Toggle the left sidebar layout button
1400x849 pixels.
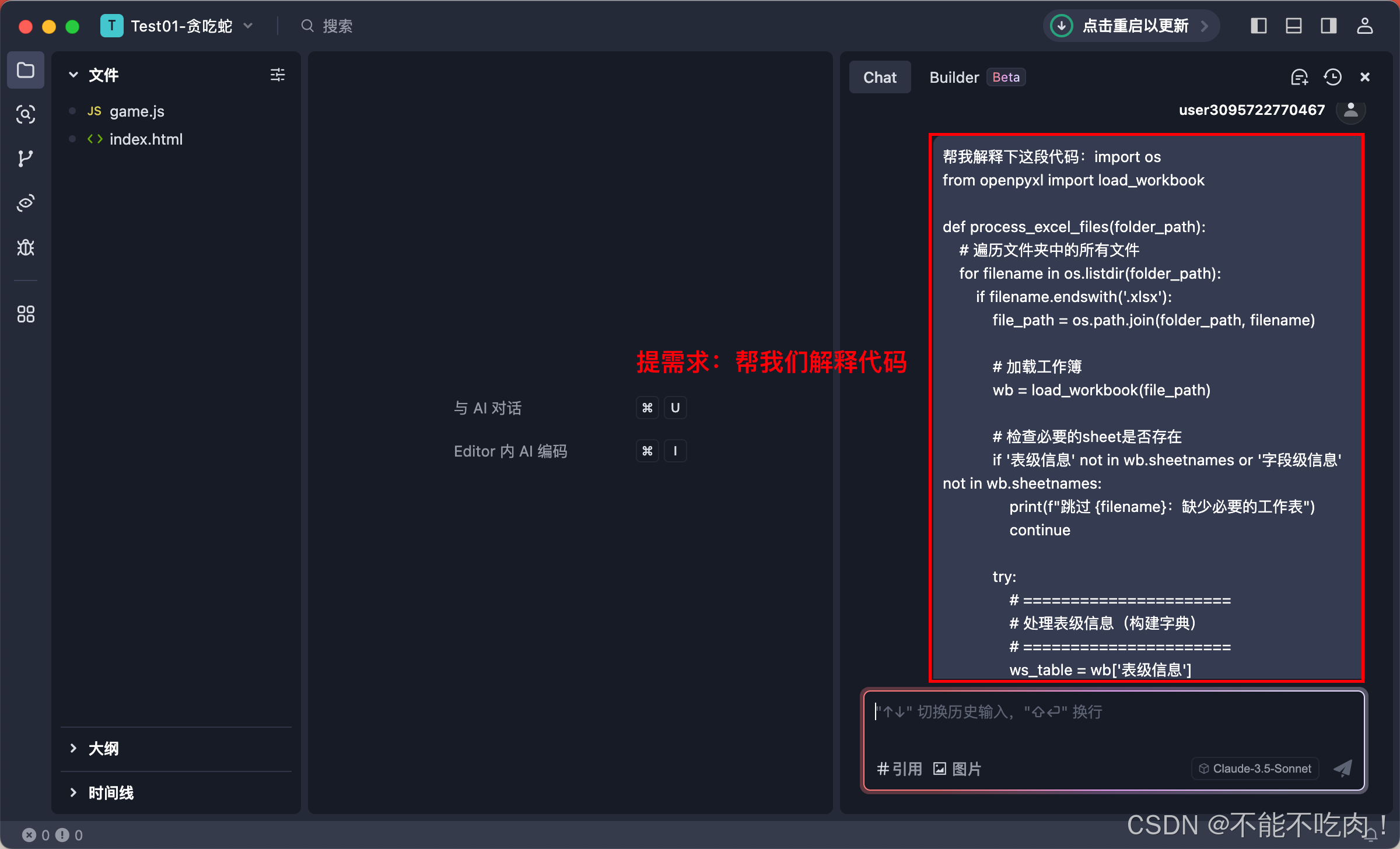click(x=1258, y=26)
